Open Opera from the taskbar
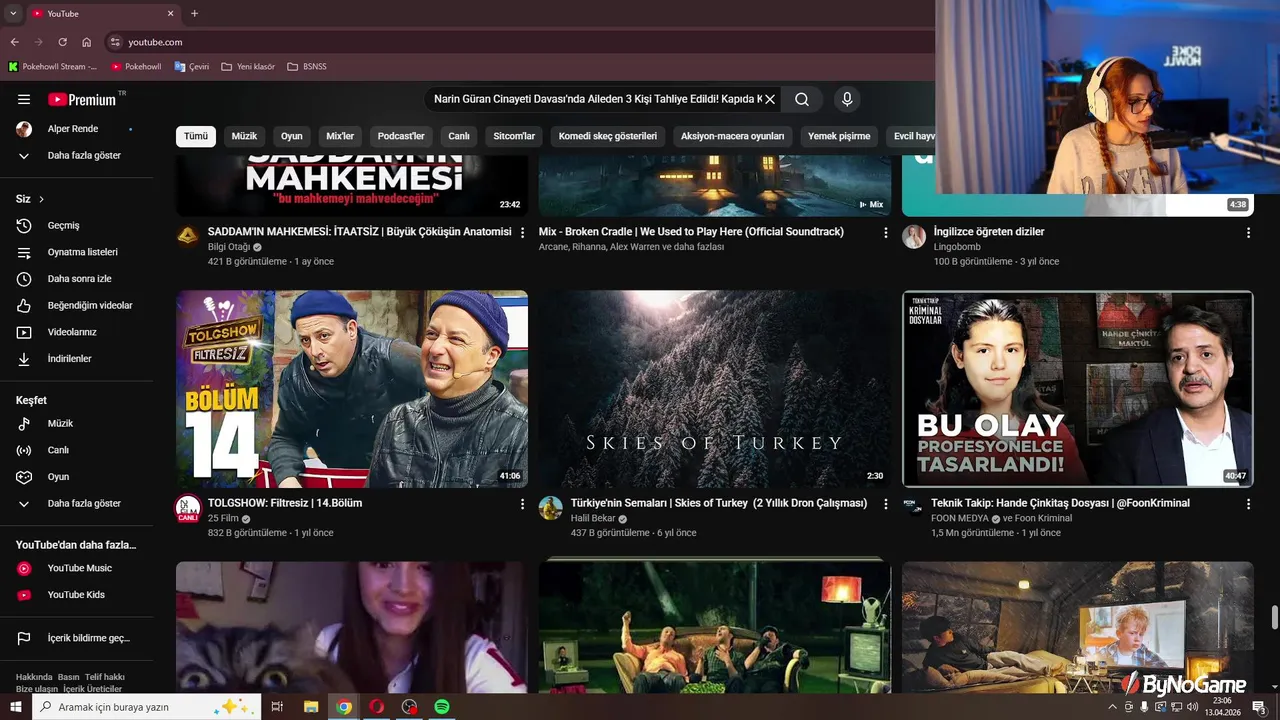Screen dimensions: 1280x720 377,707
